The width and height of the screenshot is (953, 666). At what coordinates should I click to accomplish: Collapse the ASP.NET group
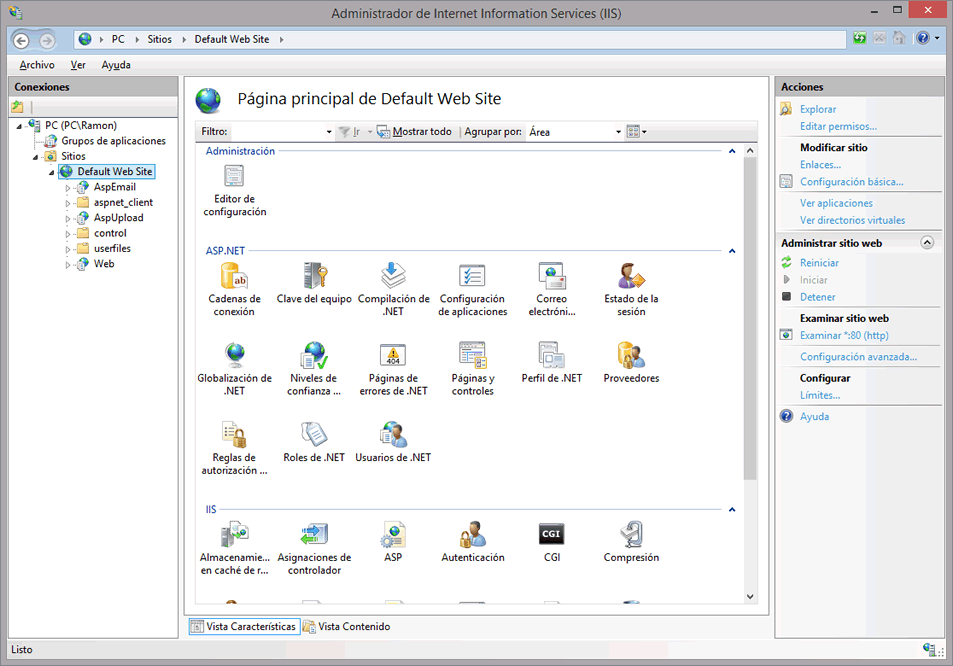click(732, 251)
